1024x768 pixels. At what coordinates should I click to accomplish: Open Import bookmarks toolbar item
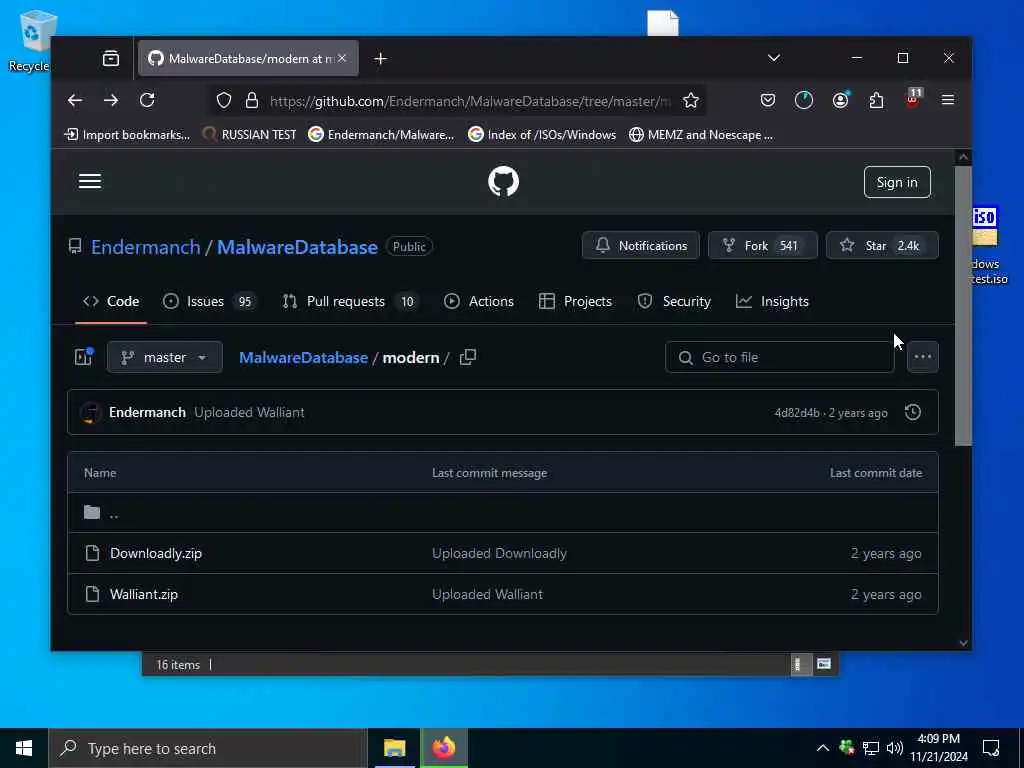(x=127, y=135)
